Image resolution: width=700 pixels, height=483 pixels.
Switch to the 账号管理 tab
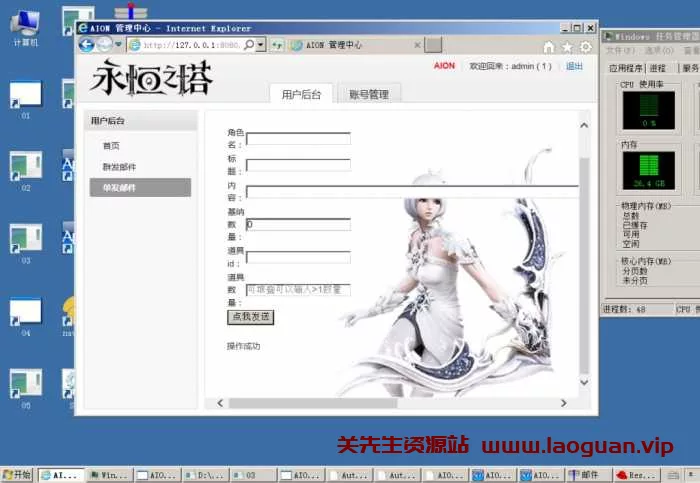point(369,94)
